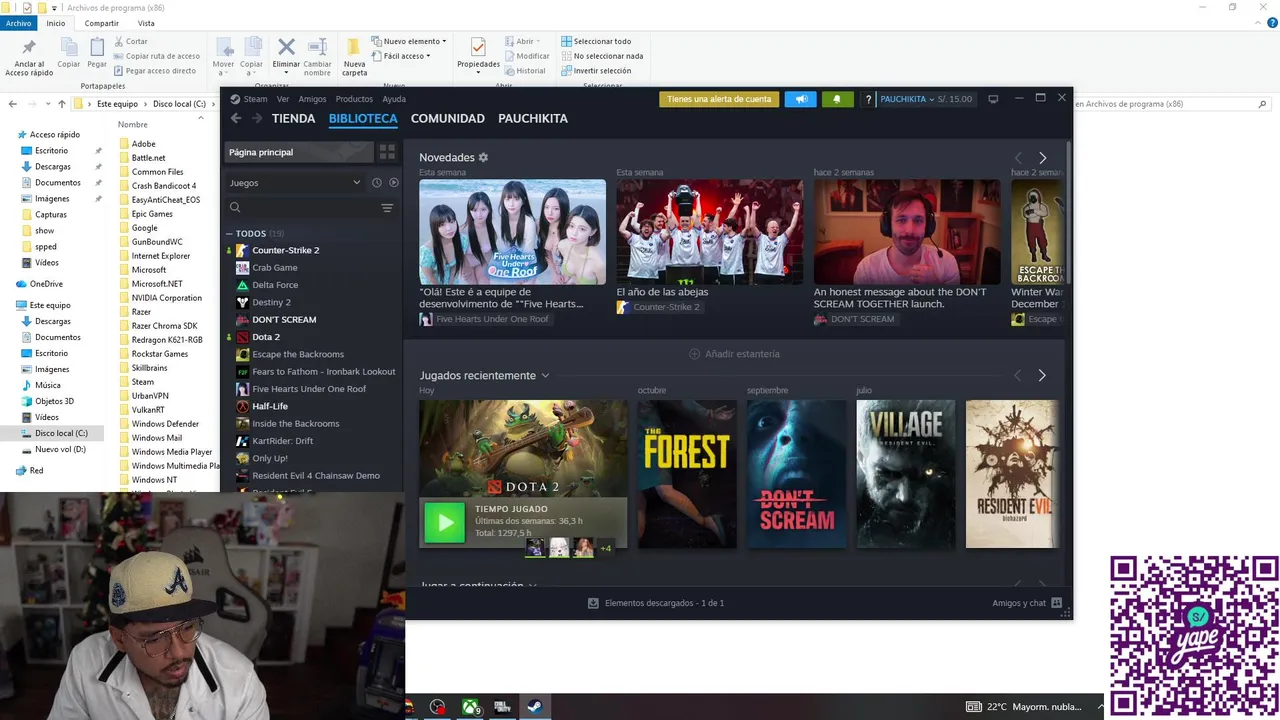1280x720 pixels.
Task: Open the Amigos menu in Steam
Action: [x=312, y=99]
